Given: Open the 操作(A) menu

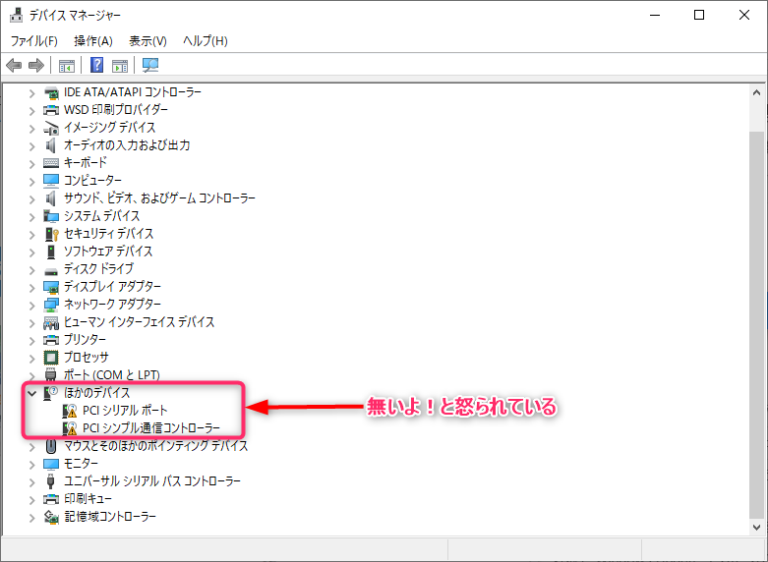Looking at the screenshot, I should pyautogui.click(x=93, y=41).
